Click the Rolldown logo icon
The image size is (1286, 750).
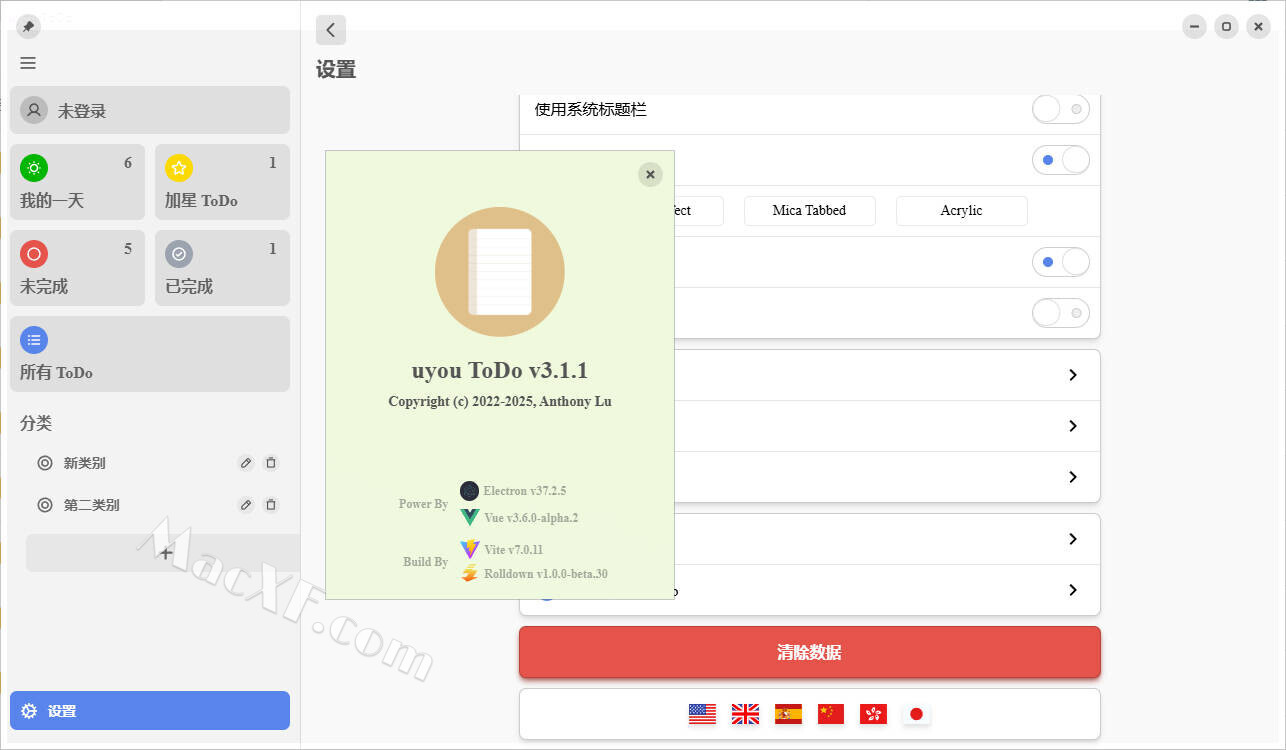point(469,573)
